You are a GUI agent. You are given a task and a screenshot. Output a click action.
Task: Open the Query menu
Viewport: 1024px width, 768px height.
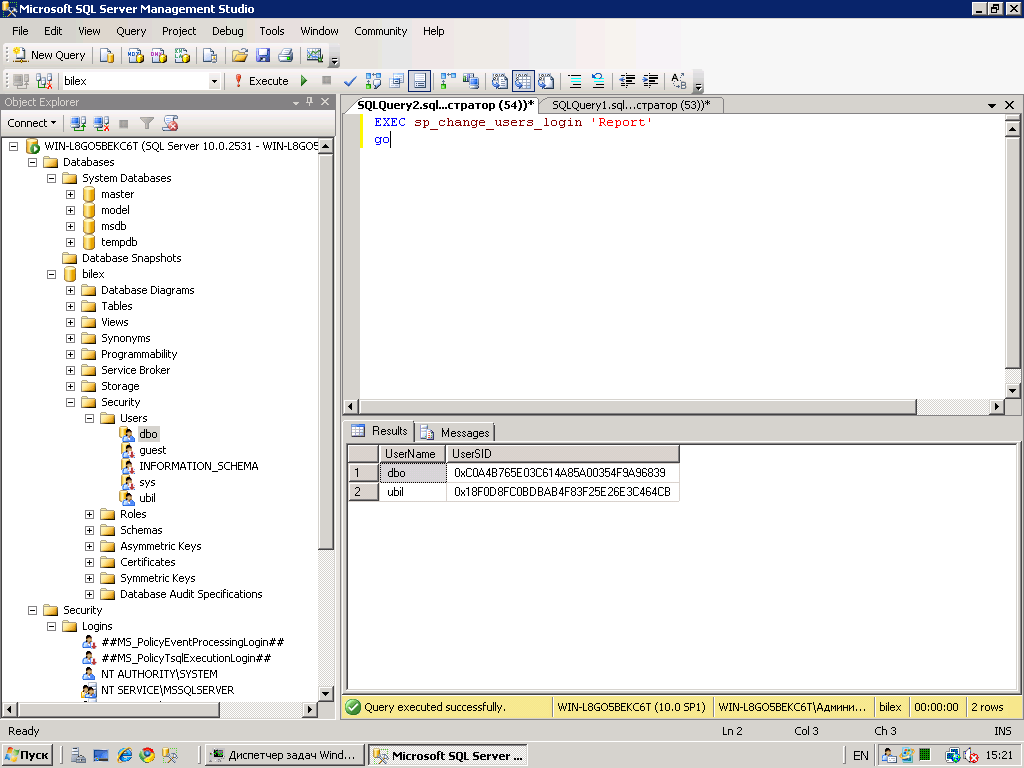(131, 31)
